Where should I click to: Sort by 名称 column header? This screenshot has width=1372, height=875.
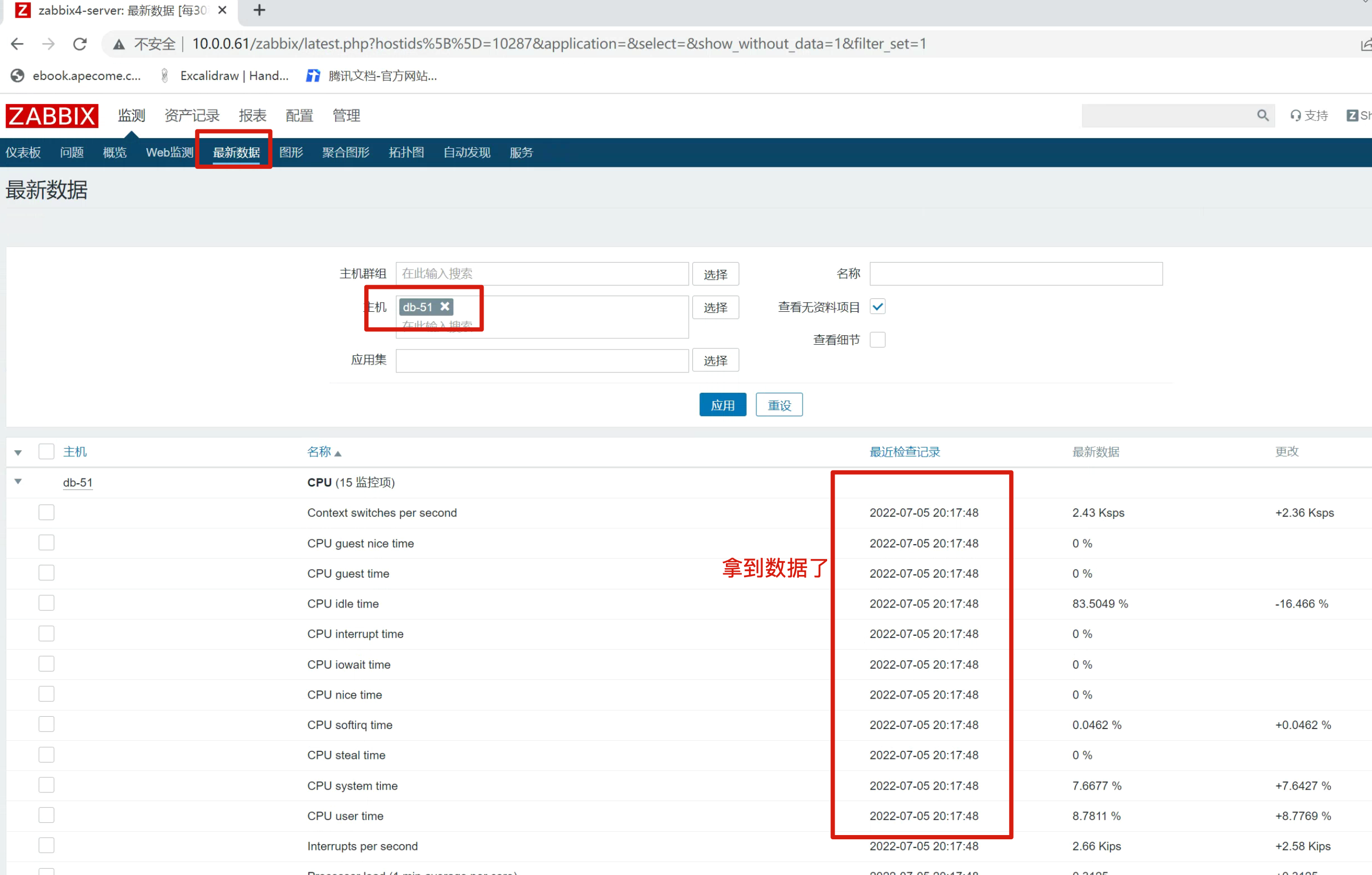[x=319, y=452]
